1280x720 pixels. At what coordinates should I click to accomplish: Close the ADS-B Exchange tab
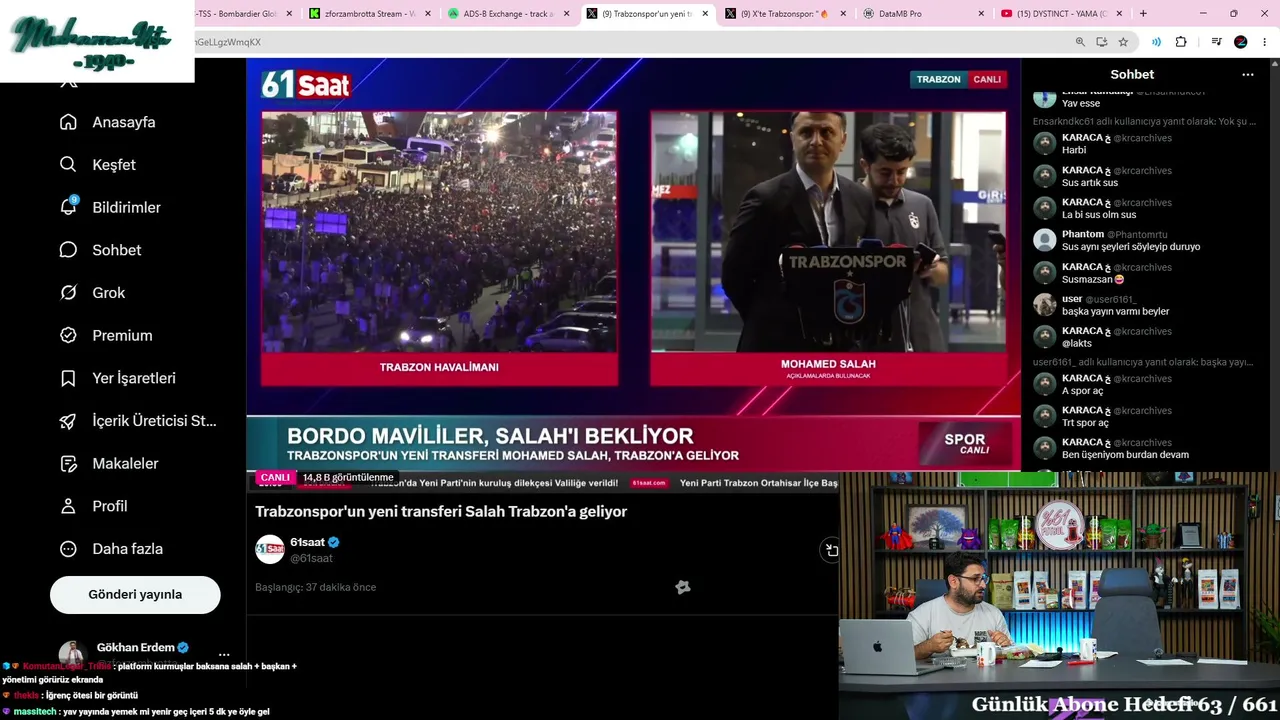(x=566, y=14)
